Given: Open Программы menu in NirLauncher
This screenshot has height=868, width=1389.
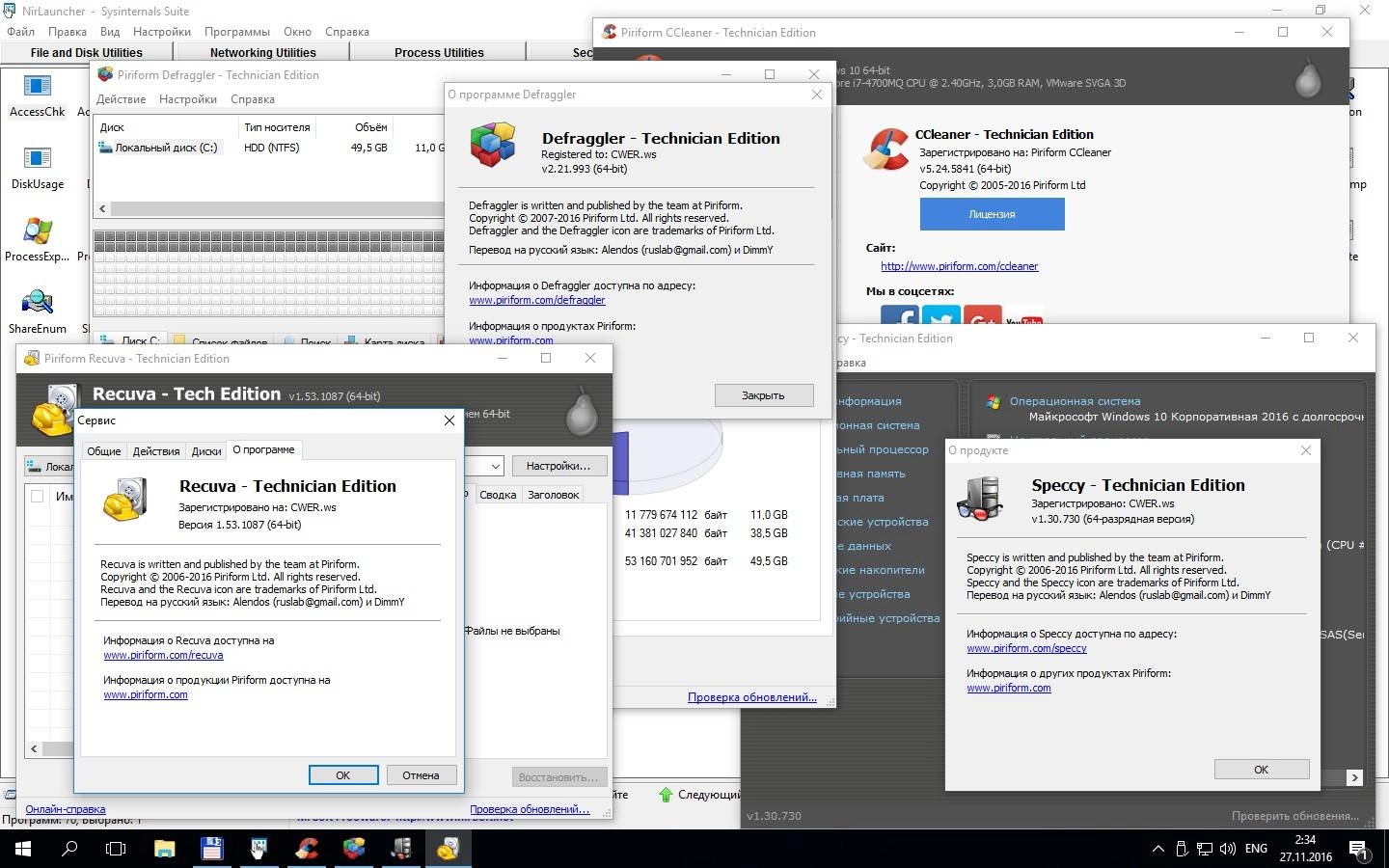Looking at the screenshot, I should tap(237, 32).
